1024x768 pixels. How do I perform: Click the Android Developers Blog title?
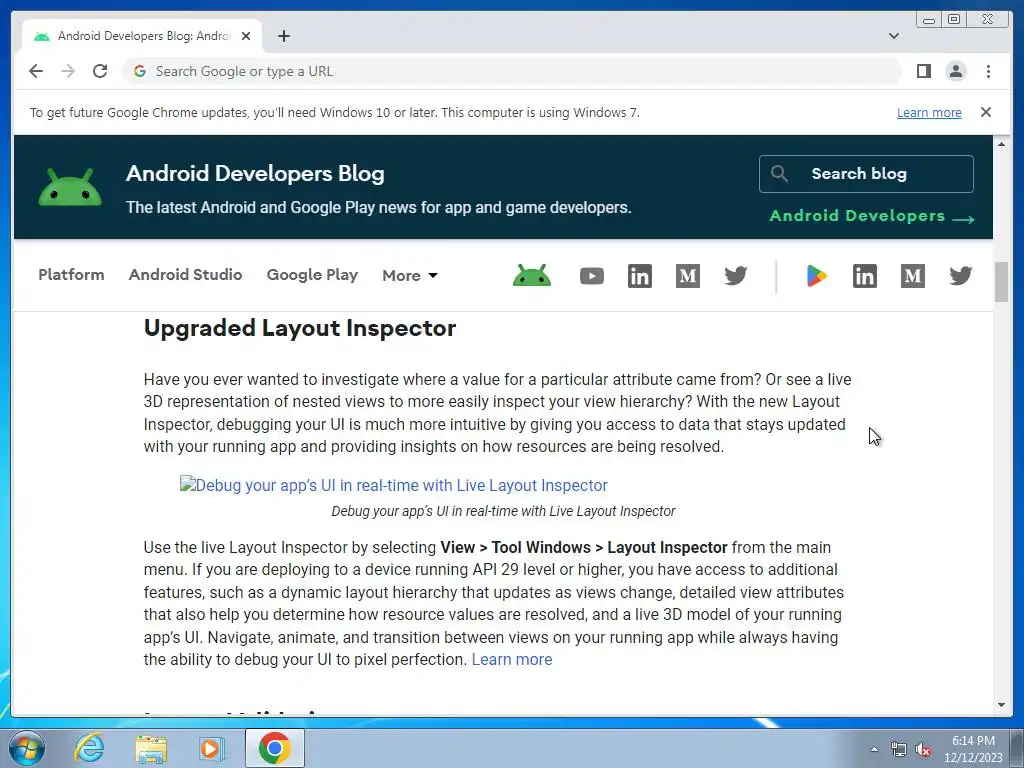pos(255,173)
